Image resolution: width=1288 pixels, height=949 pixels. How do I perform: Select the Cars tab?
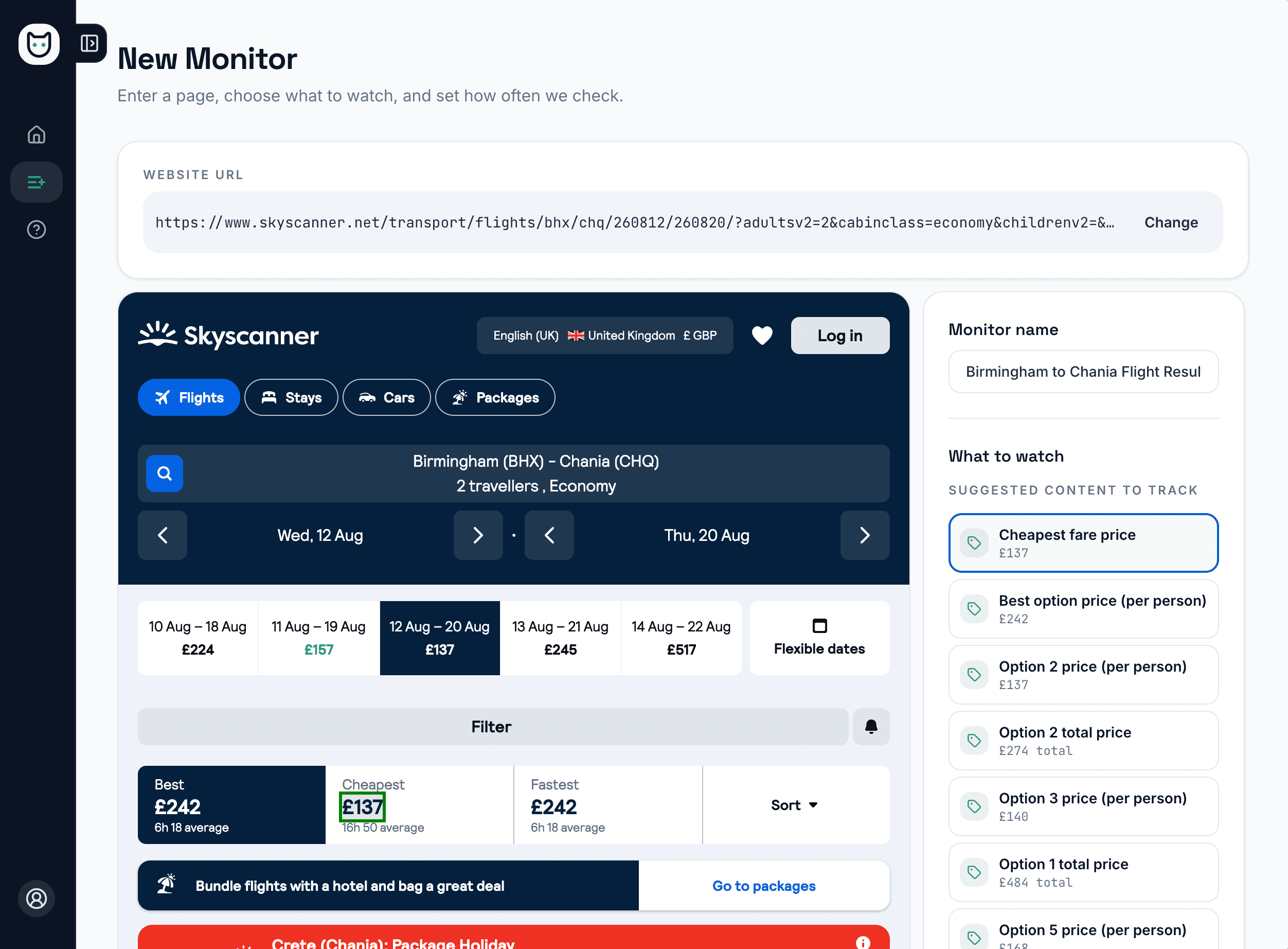(x=386, y=397)
